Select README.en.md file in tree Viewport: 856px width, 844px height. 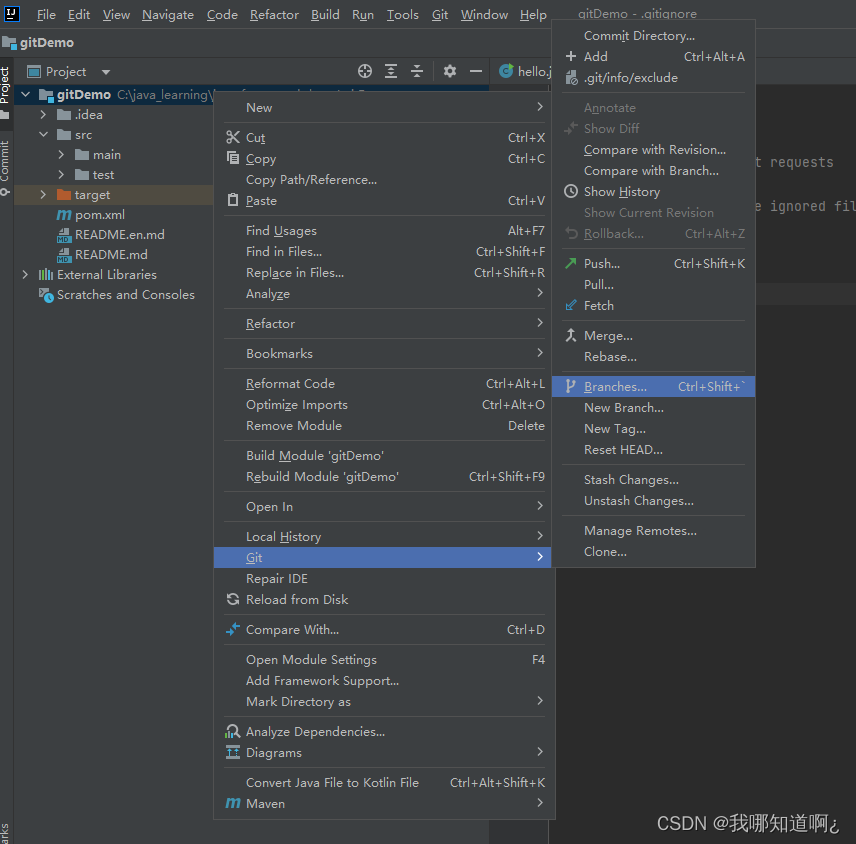click(120, 234)
